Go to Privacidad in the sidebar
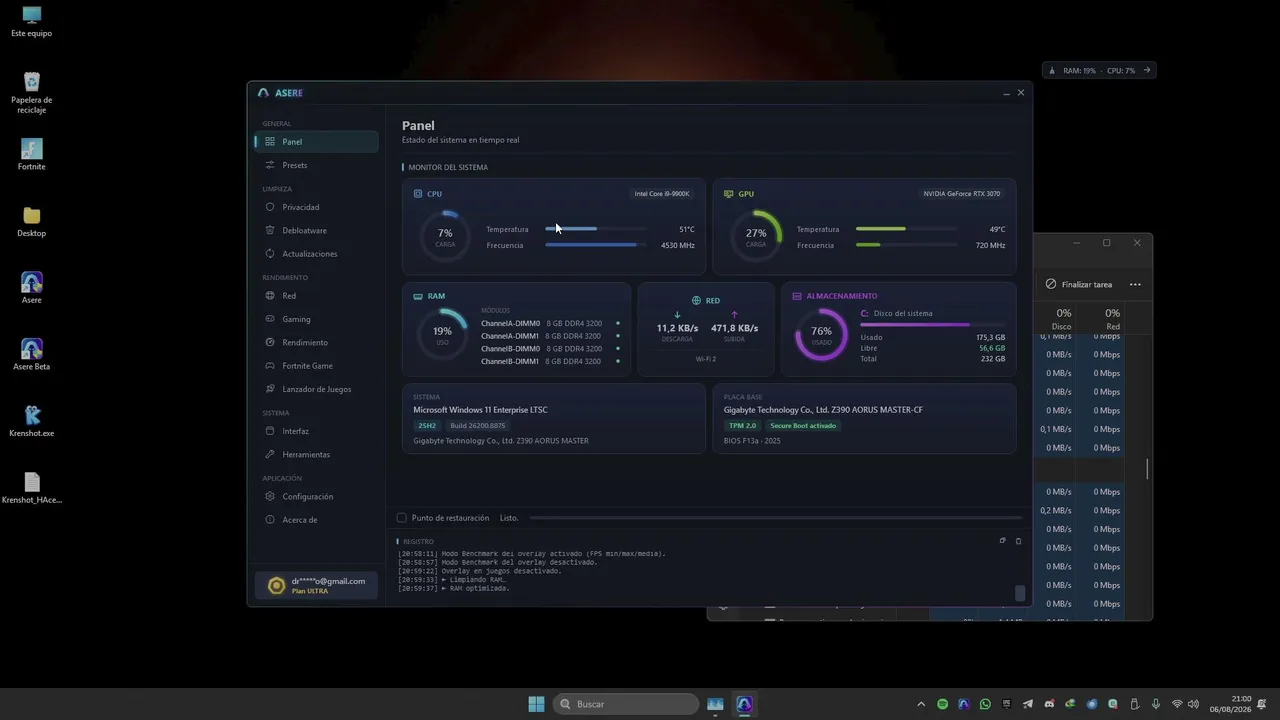Viewport: 1280px width, 720px height. coord(316,207)
